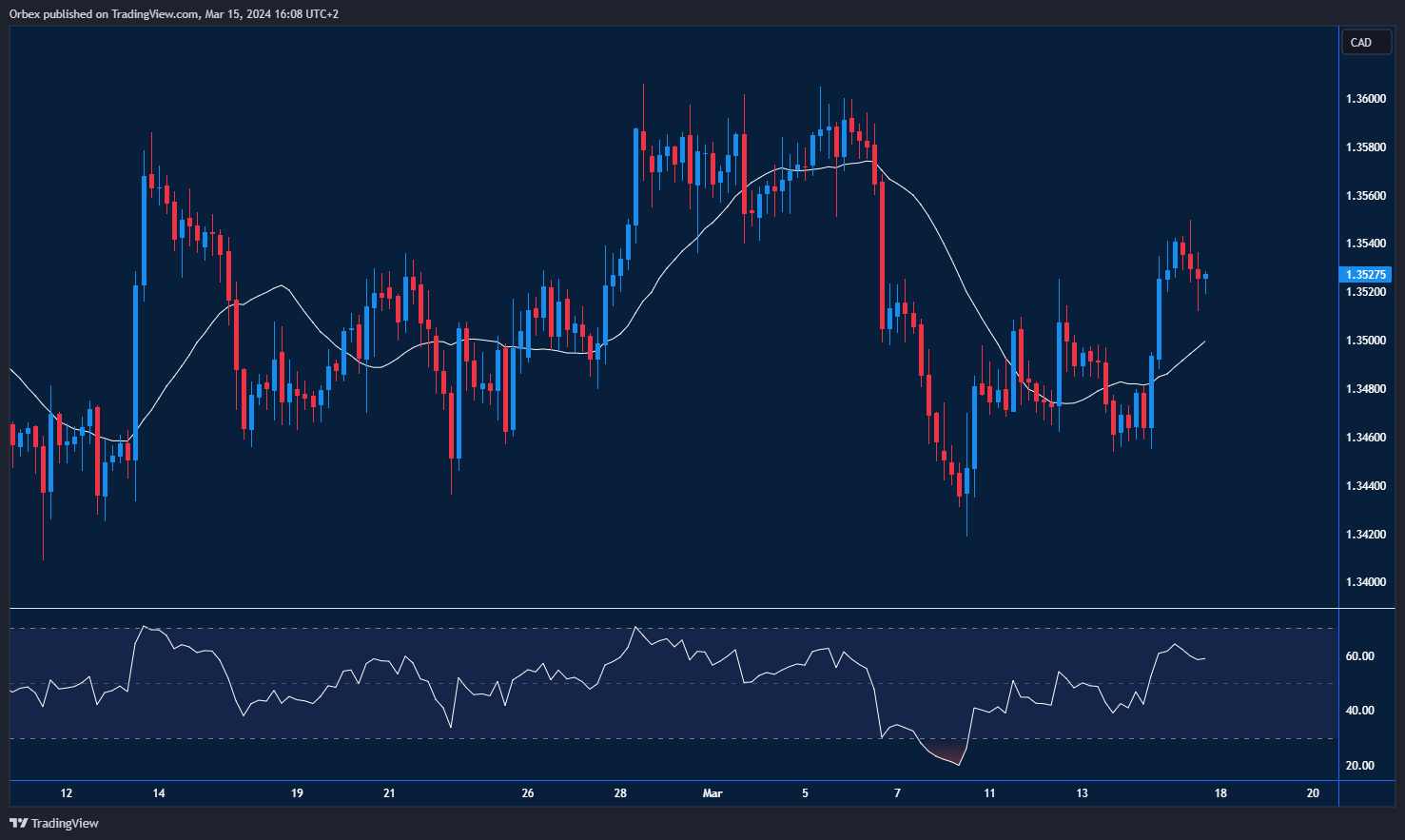Click the TradingView logo icon bottom left

click(x=17, y=823)
